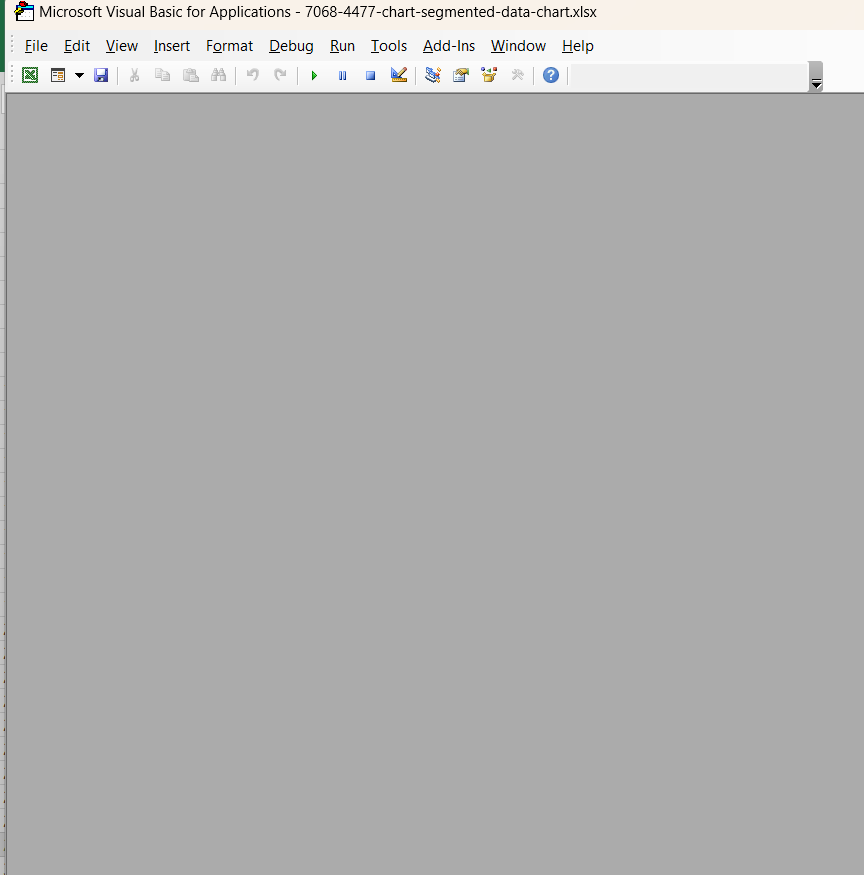This screenshot has height=875, width=864.
Task: Click the Break pause icon
Action: (343, 75)
